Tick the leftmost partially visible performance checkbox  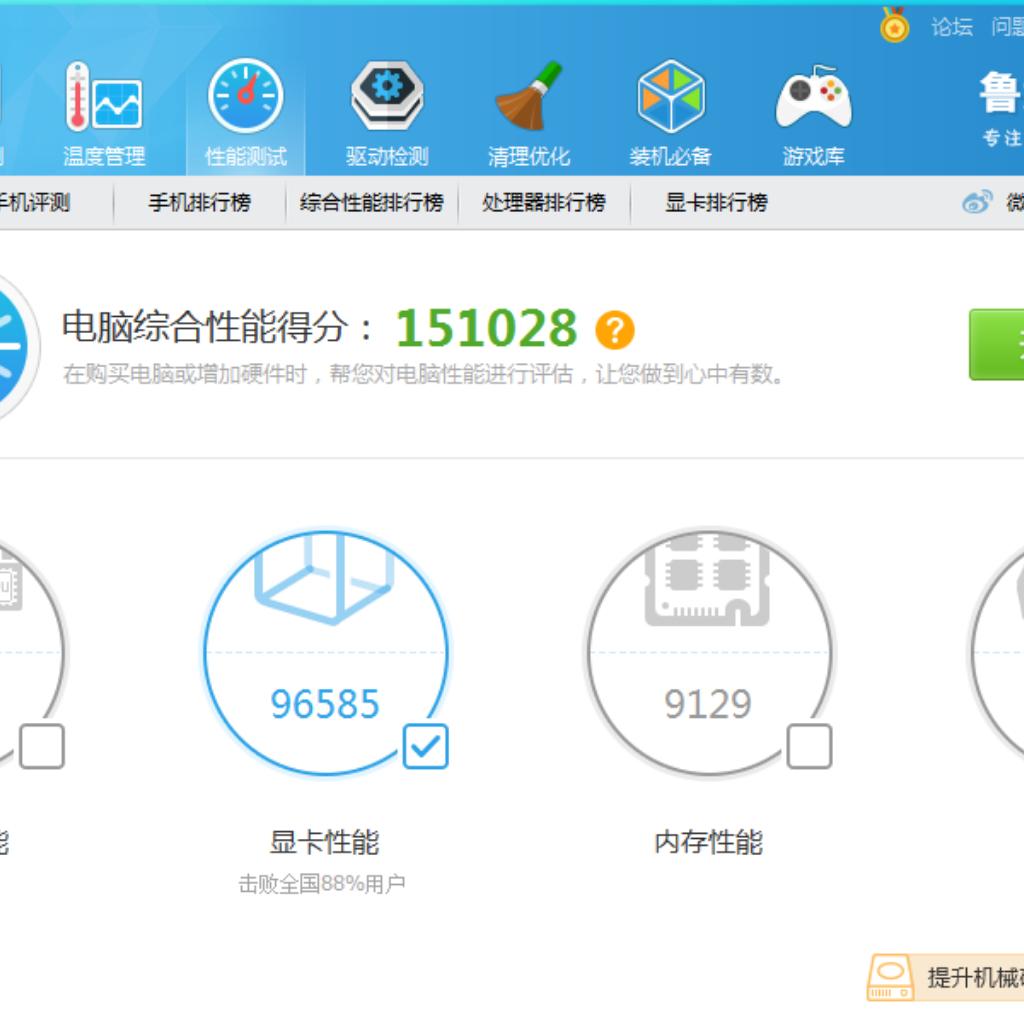[x=41, y=747]
